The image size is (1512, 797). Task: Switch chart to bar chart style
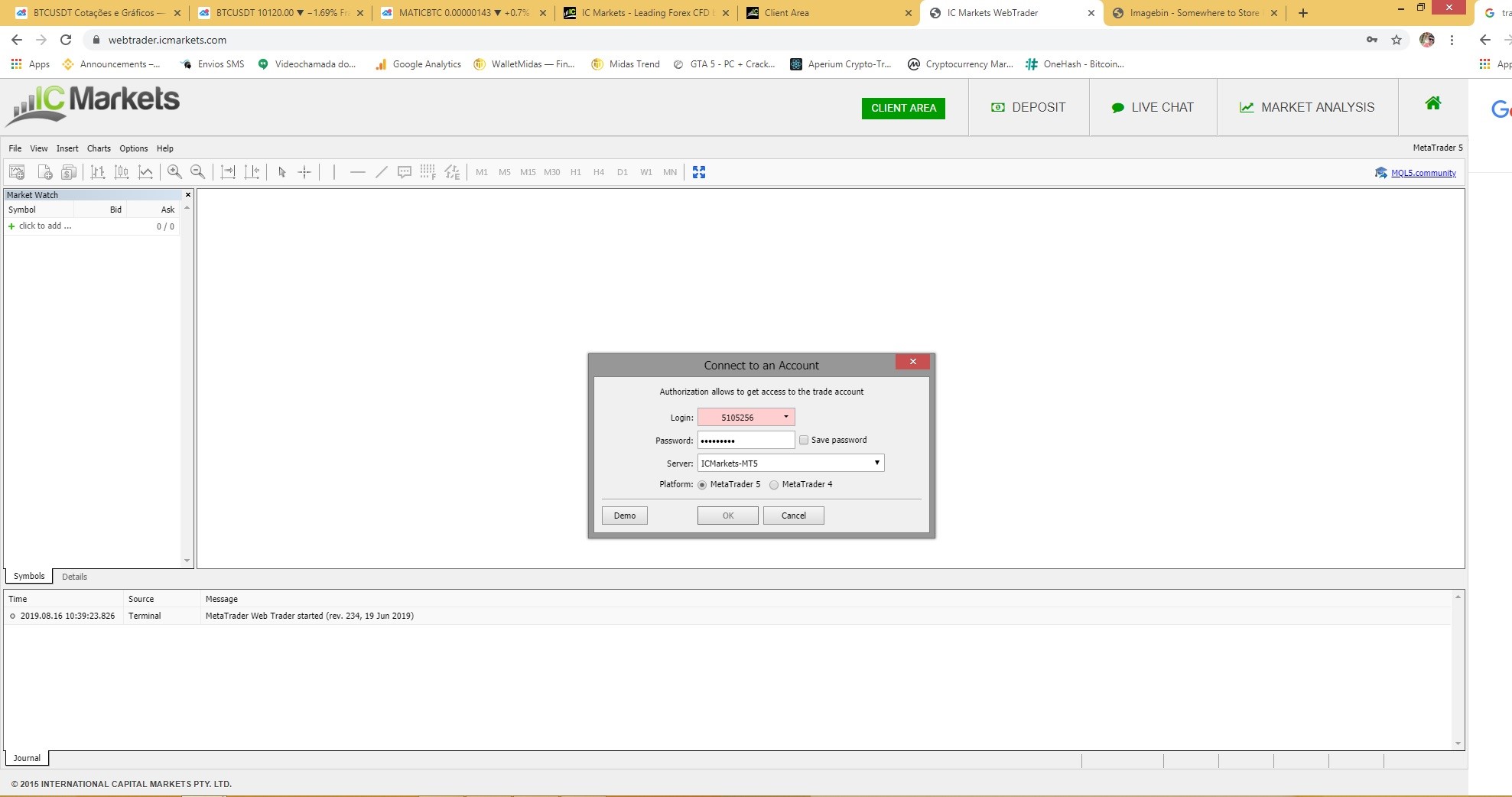[97, 172]
